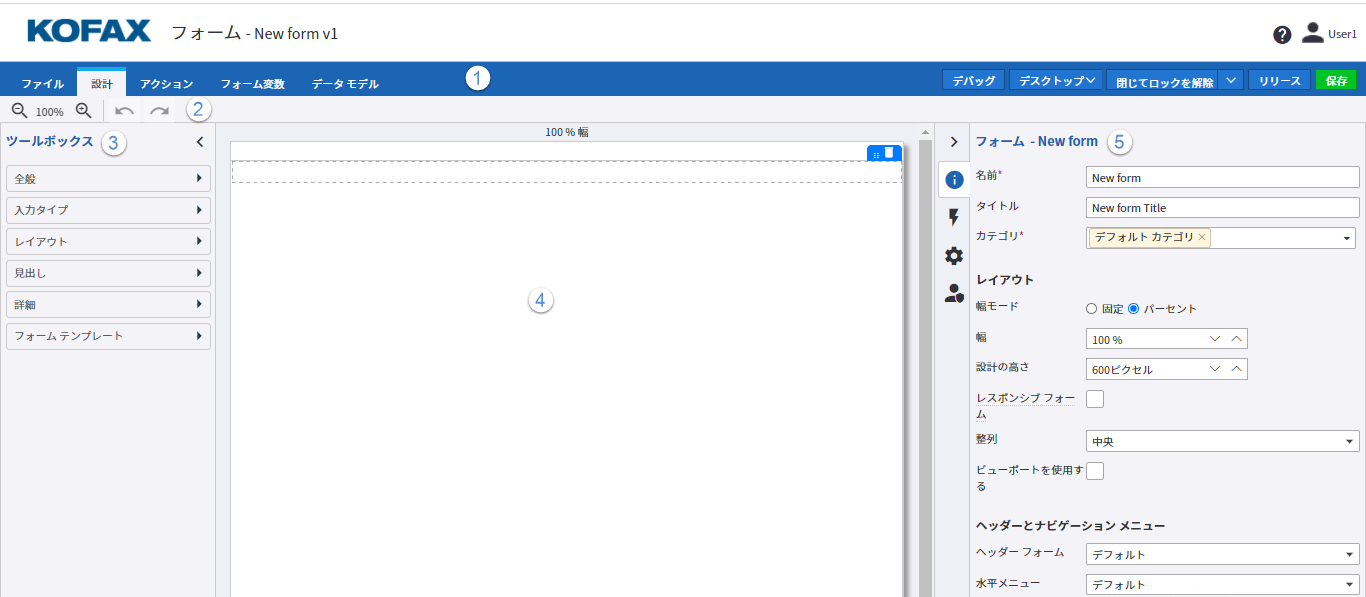Open the 整列 alignment dropdown
The image size is (1366, 597).
pyautogui.click(x=1222, y=441)
